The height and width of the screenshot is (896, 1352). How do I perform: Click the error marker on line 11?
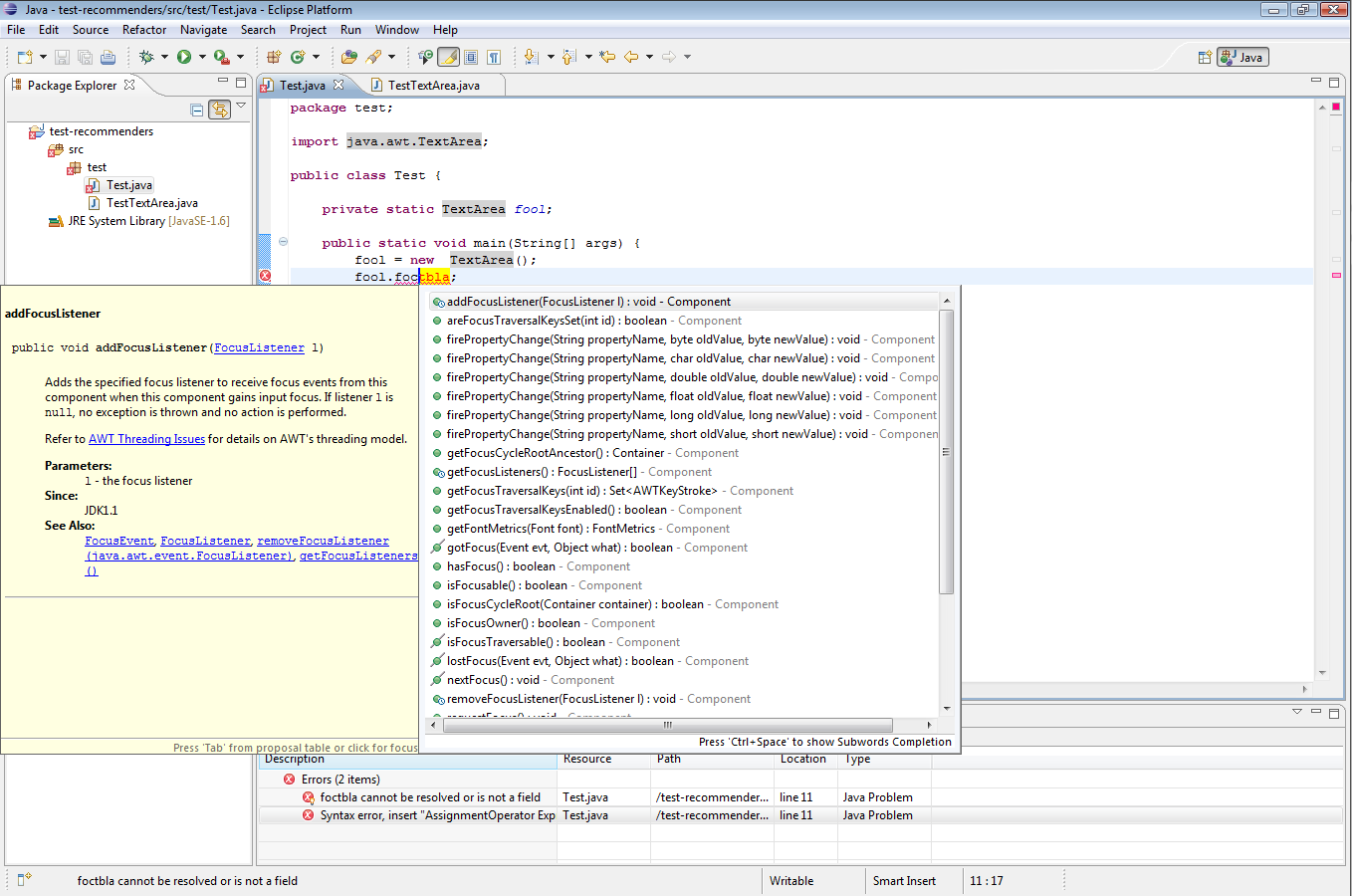click(266, 276)
